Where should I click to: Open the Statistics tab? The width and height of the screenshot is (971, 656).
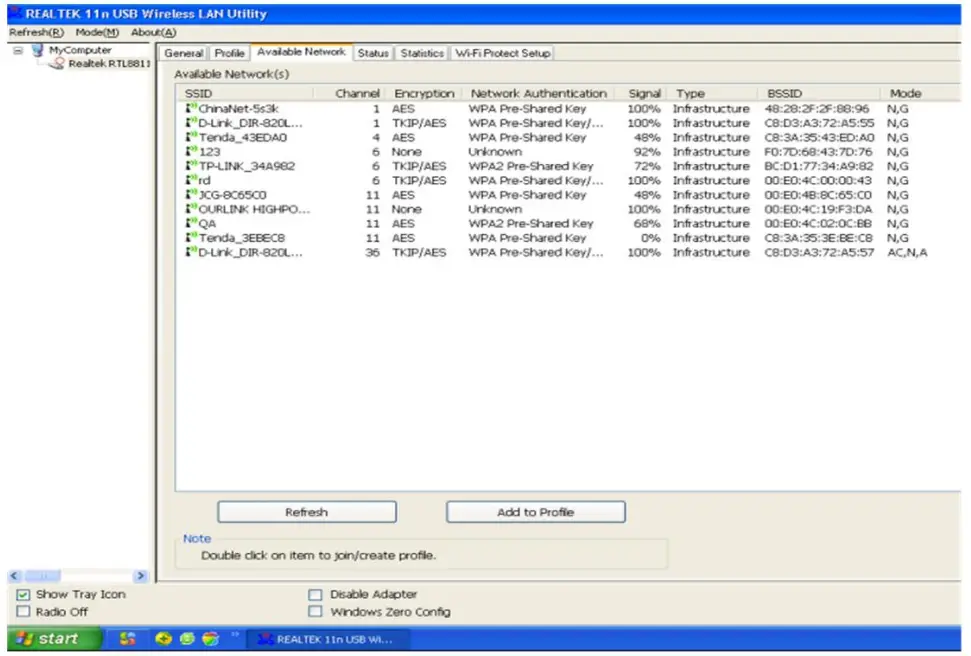(x=422, y=53)
